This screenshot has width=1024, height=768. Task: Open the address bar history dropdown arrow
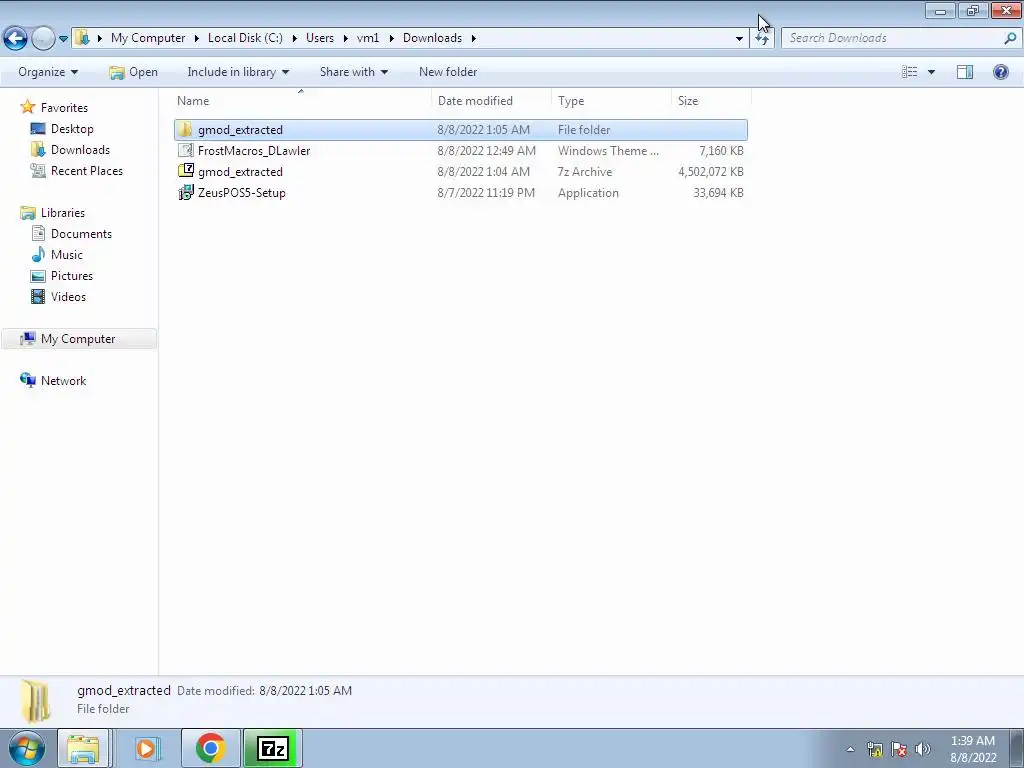(x=739, y=39)
